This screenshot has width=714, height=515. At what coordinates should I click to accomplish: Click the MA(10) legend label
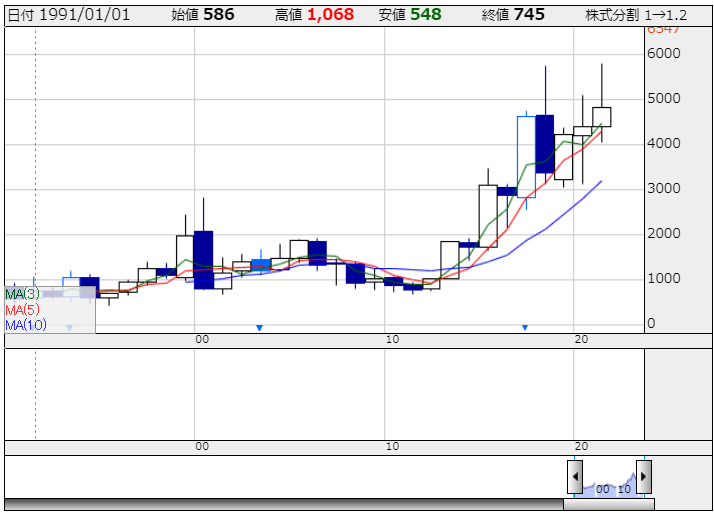click(26, 325)
